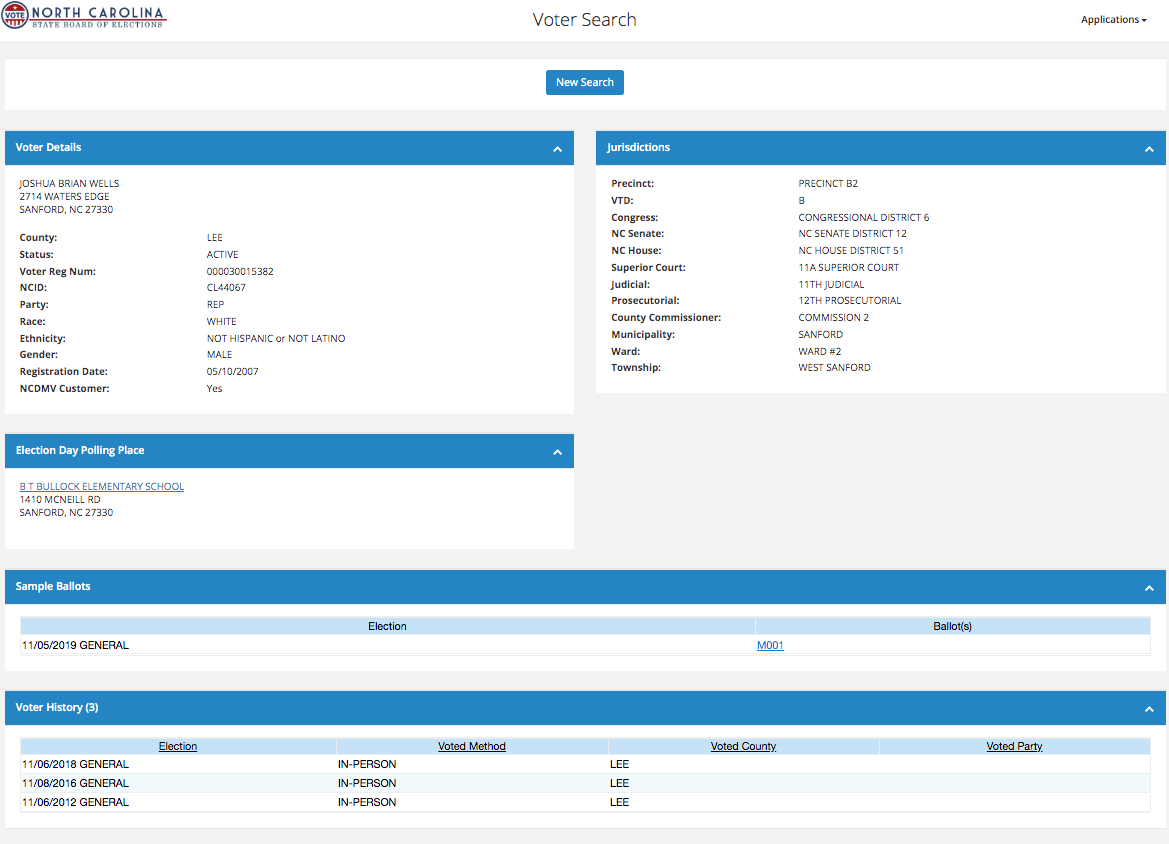
Task: Select the Municipality value SANFORD
Action: (821, 335)
